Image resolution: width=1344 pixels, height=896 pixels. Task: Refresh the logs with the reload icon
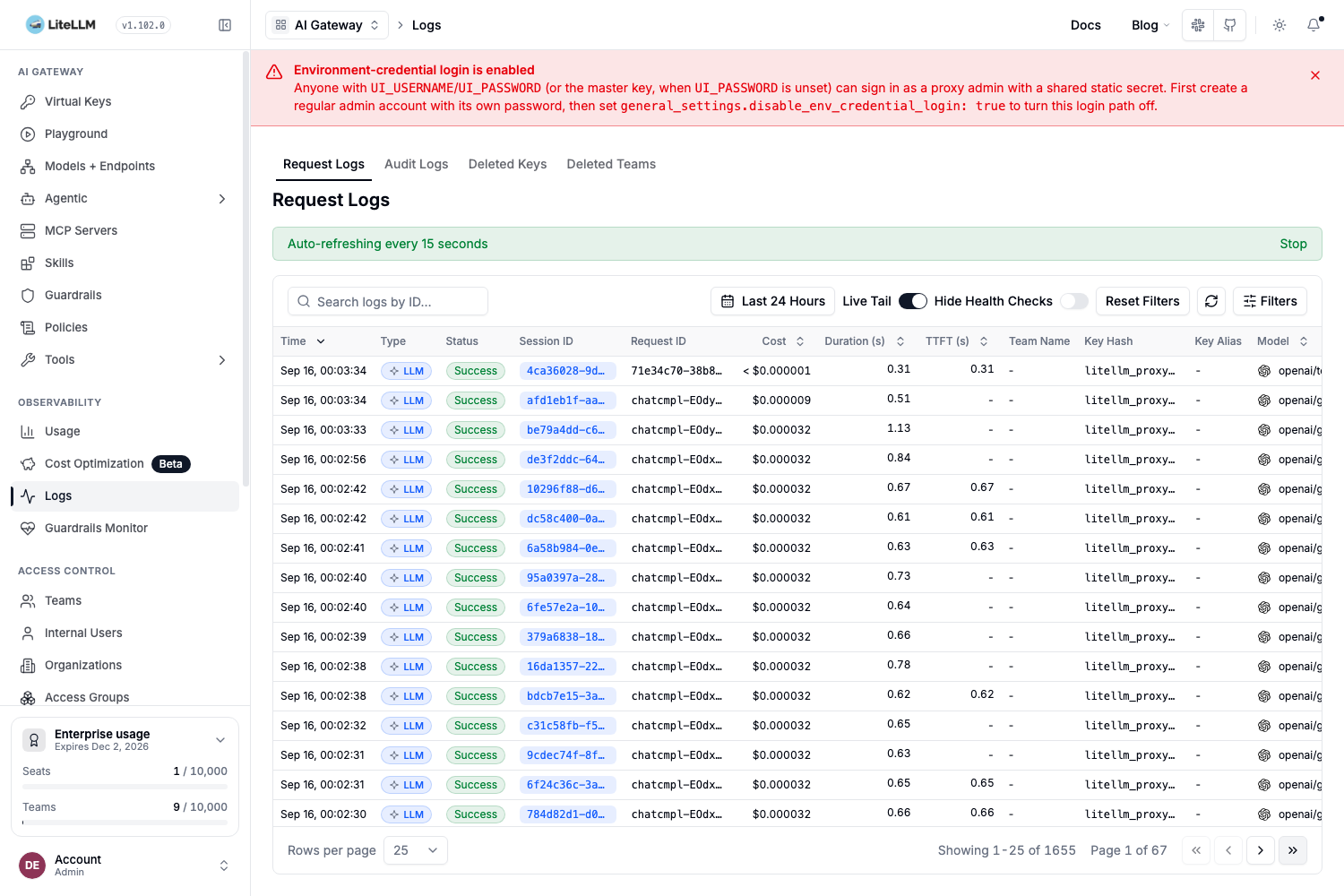(1211, 301)
